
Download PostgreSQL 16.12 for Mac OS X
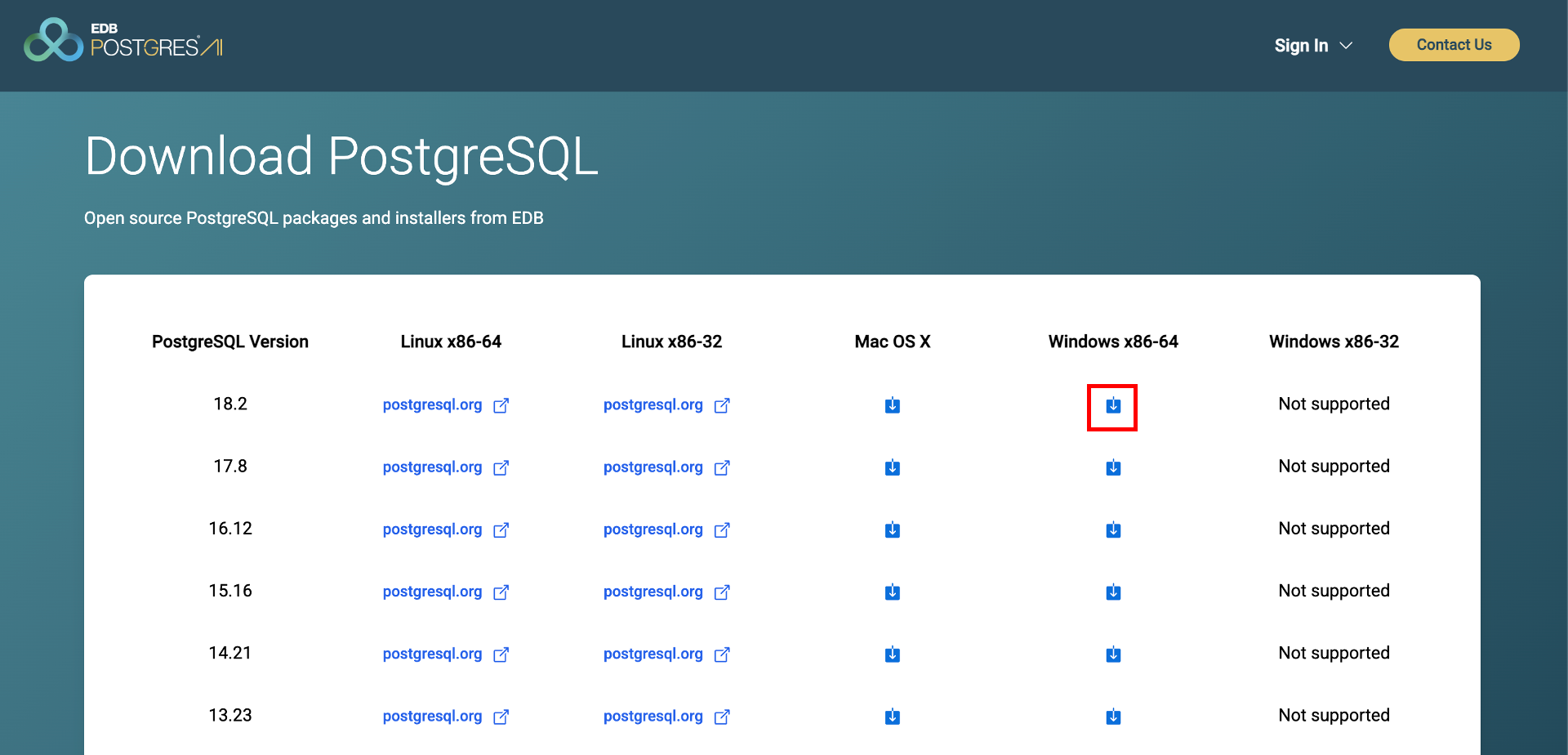tap(893, 529)
